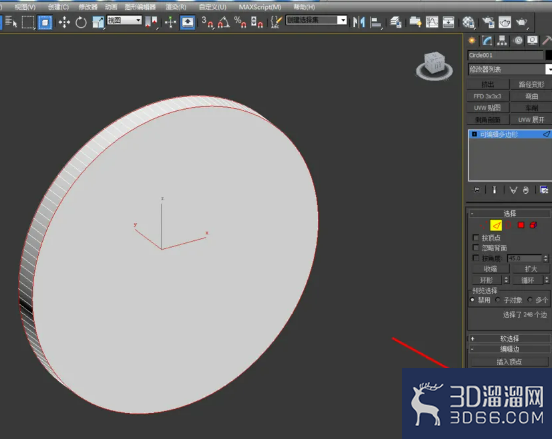Screen dimensions: 552x439
Task: Click the 收缩 Shrink selection button
Action: pyautogui.click(x=490, y=269)
